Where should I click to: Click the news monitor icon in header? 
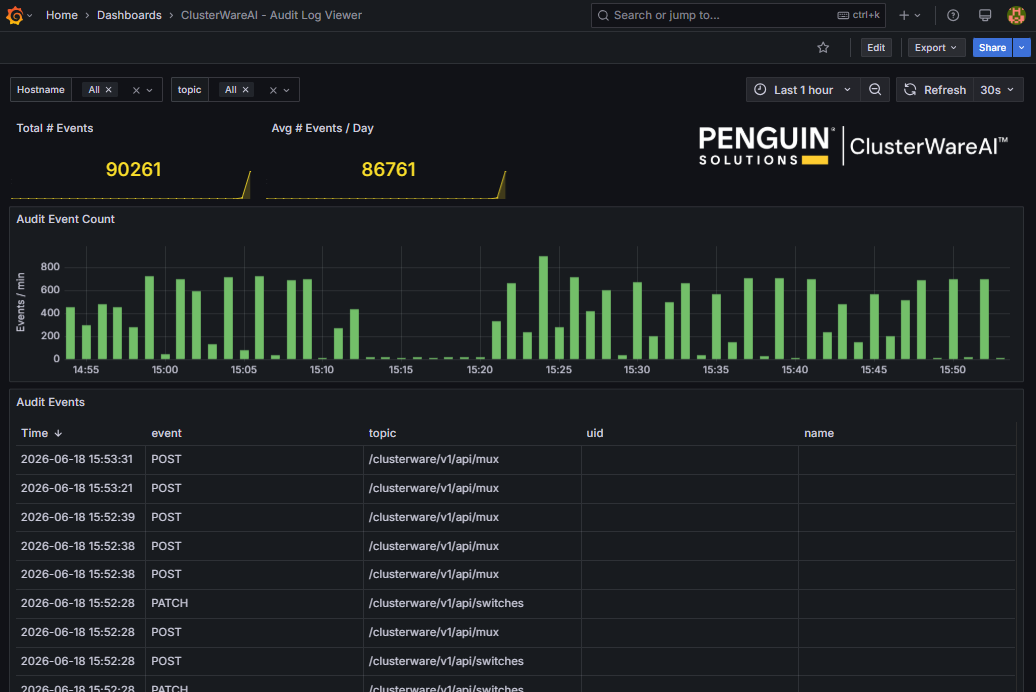click(985, 15)
